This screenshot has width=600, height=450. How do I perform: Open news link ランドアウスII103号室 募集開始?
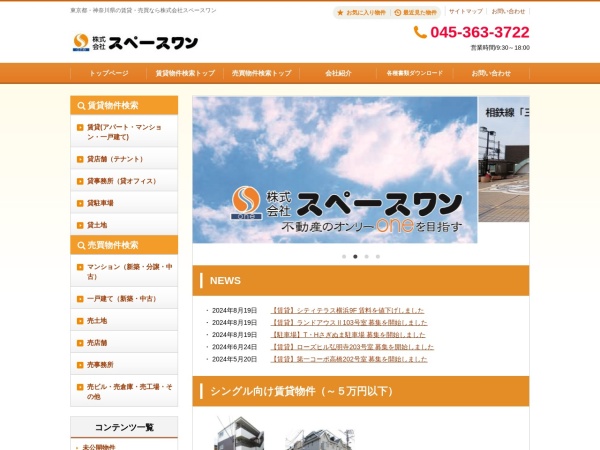pos(349,323)
